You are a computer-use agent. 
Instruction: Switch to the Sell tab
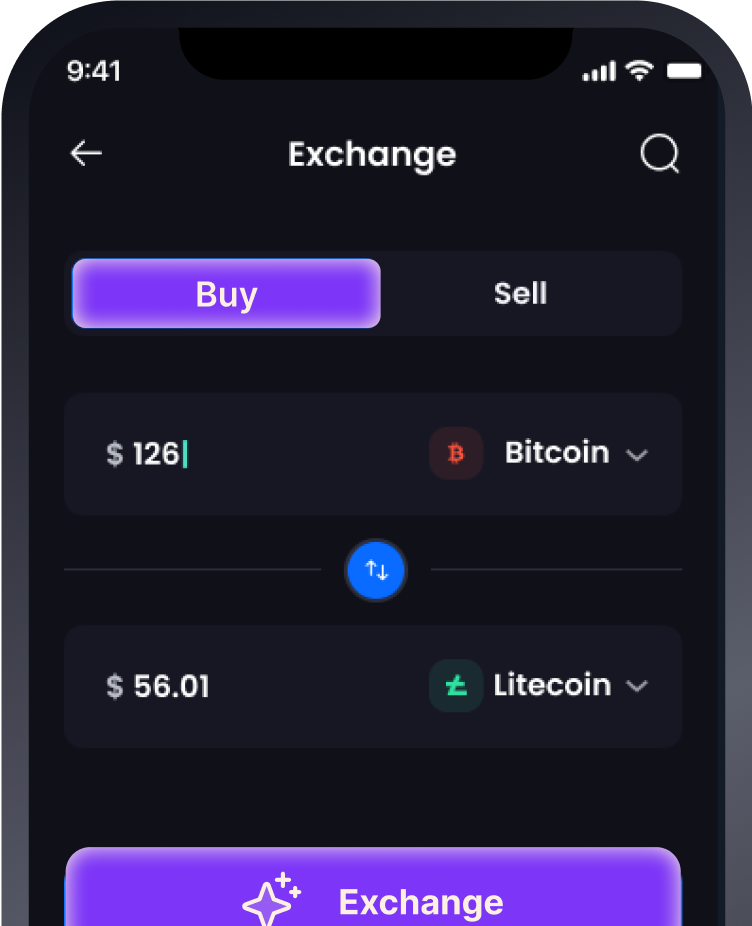tap(520, 294)
